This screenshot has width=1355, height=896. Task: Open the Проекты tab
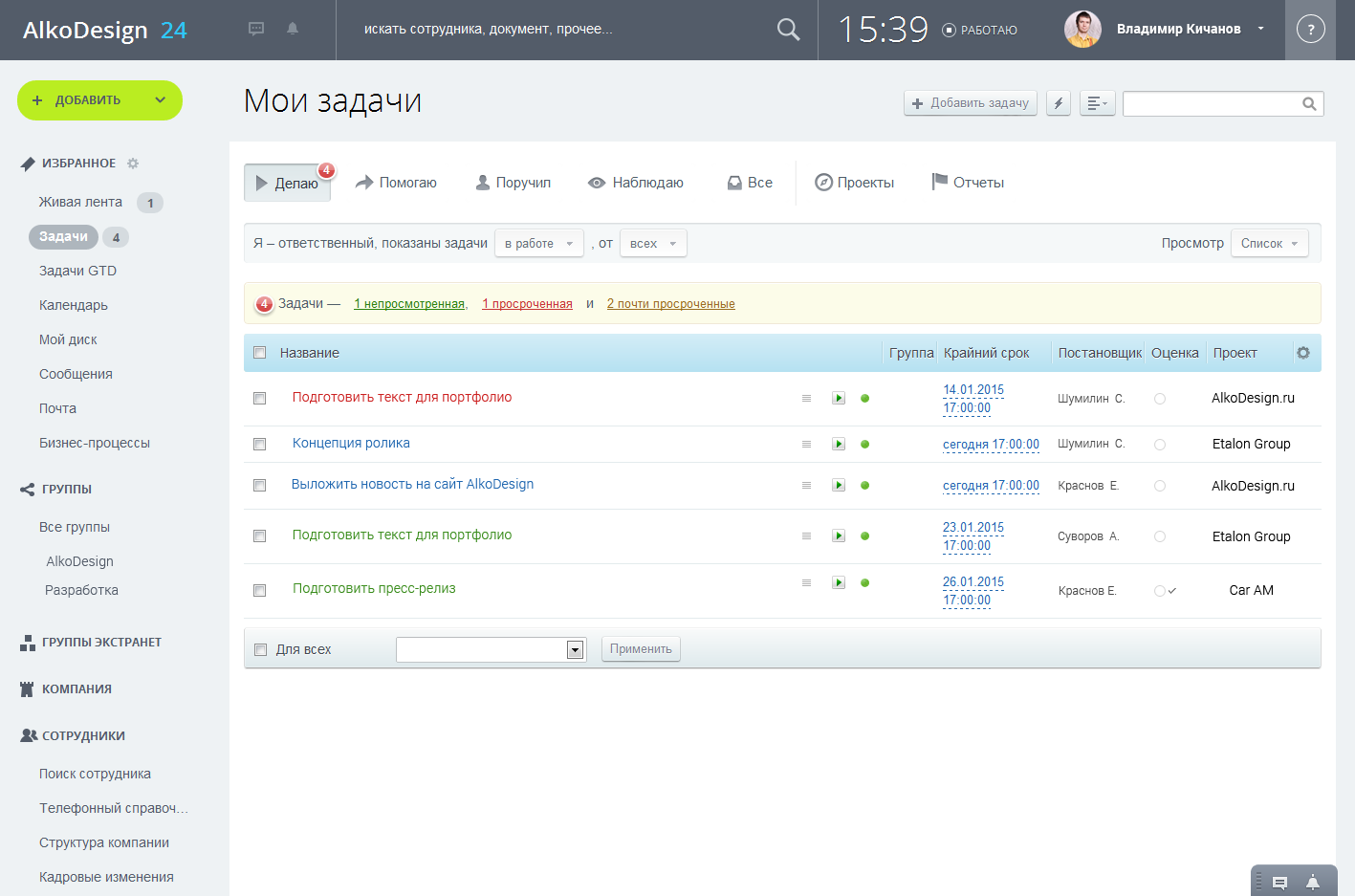pos(855,183)
